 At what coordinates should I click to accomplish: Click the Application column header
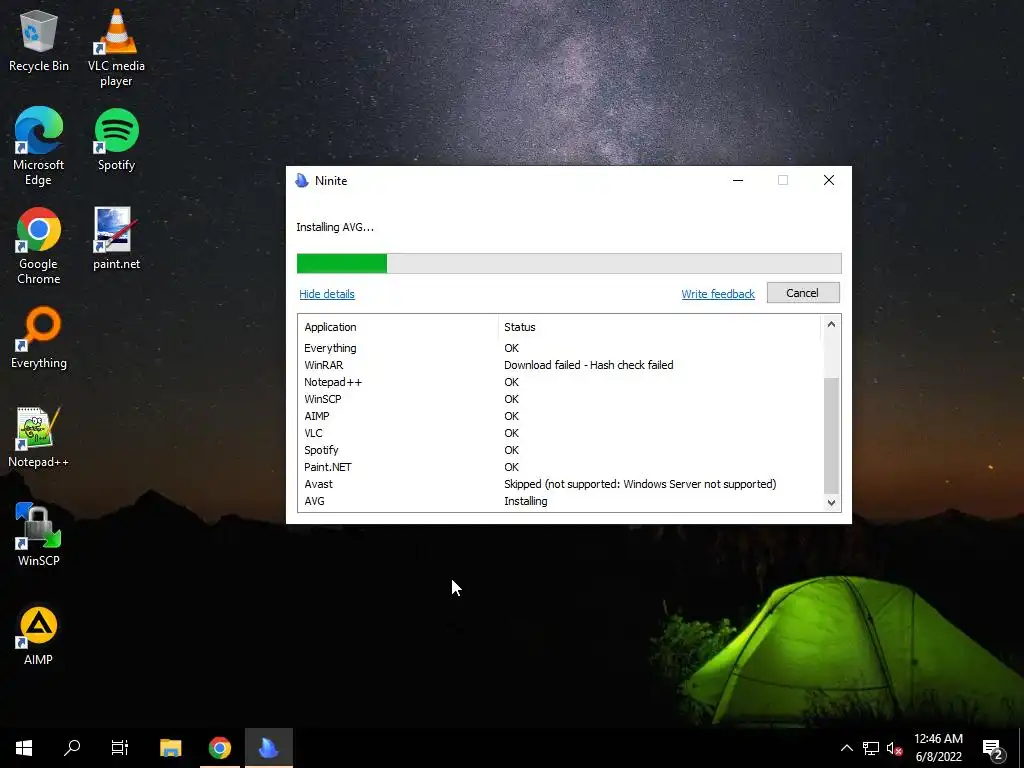(x=398, y=327)
